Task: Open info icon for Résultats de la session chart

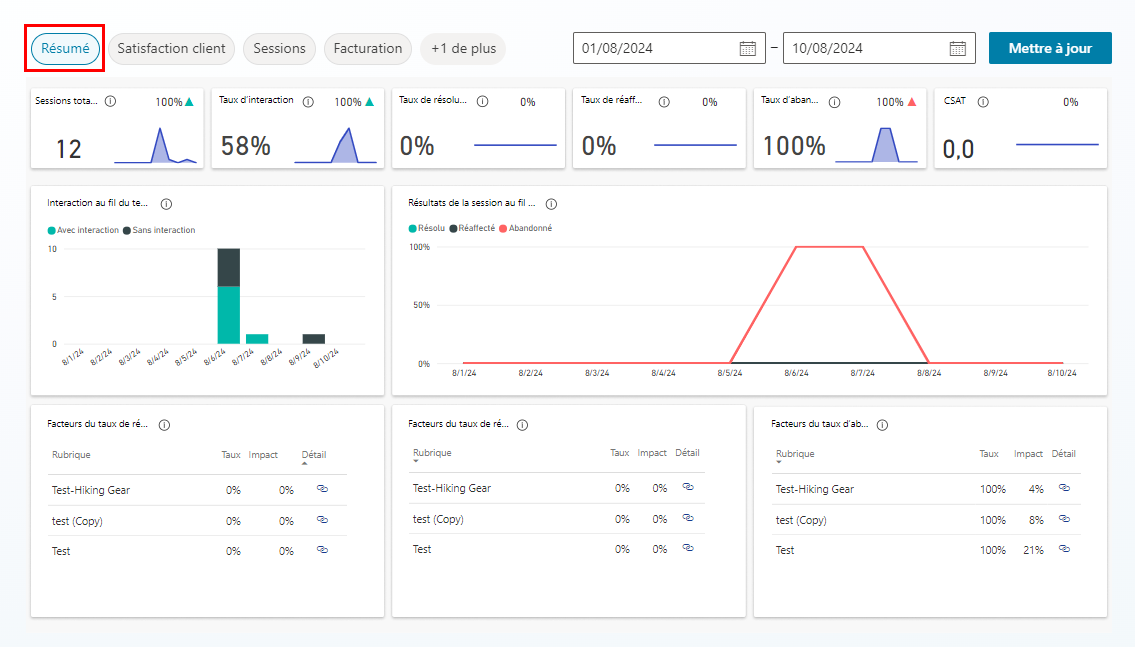Action: 552,204
